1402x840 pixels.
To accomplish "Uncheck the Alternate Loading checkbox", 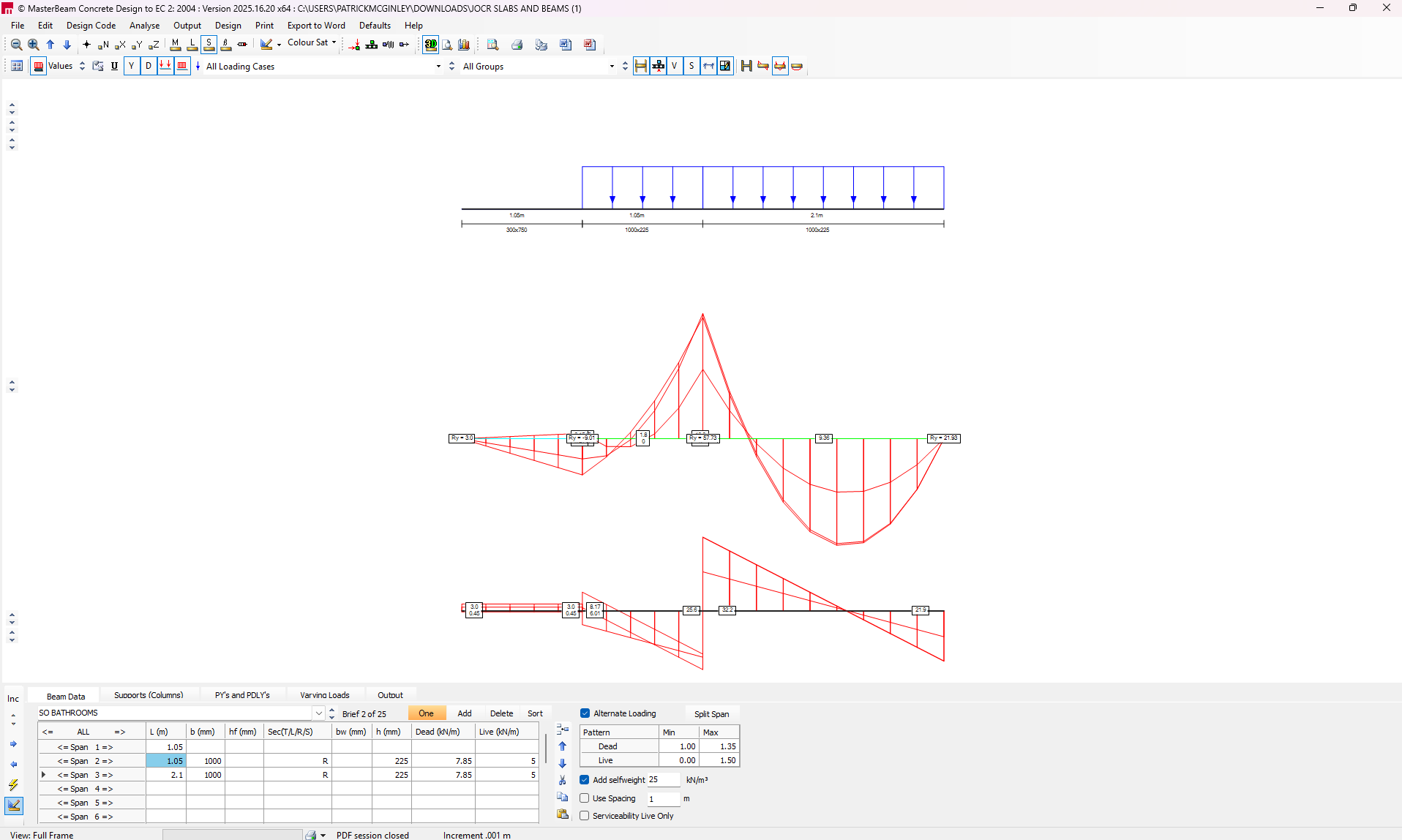I will tap(585, 713).
